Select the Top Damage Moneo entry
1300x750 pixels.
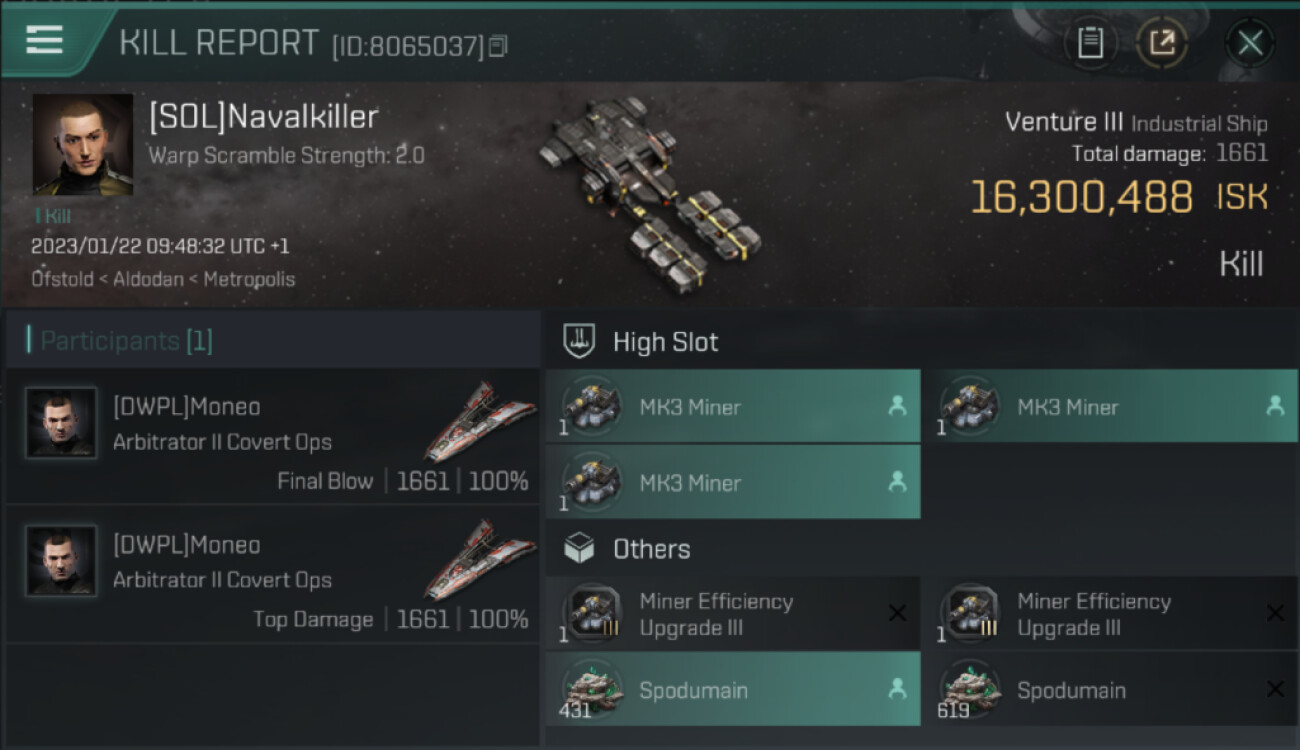tap(272, 575)
